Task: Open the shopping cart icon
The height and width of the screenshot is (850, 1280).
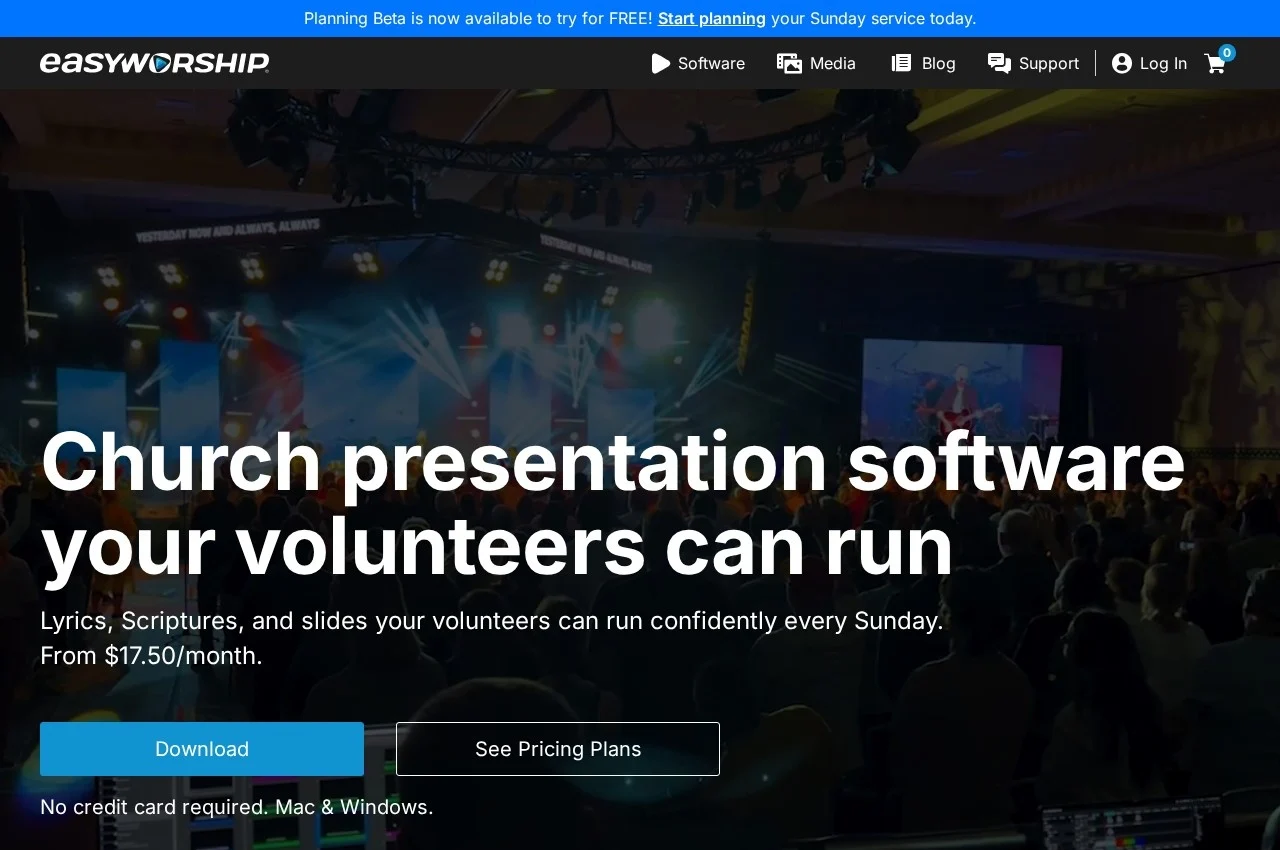Action: pos(1215,64)
